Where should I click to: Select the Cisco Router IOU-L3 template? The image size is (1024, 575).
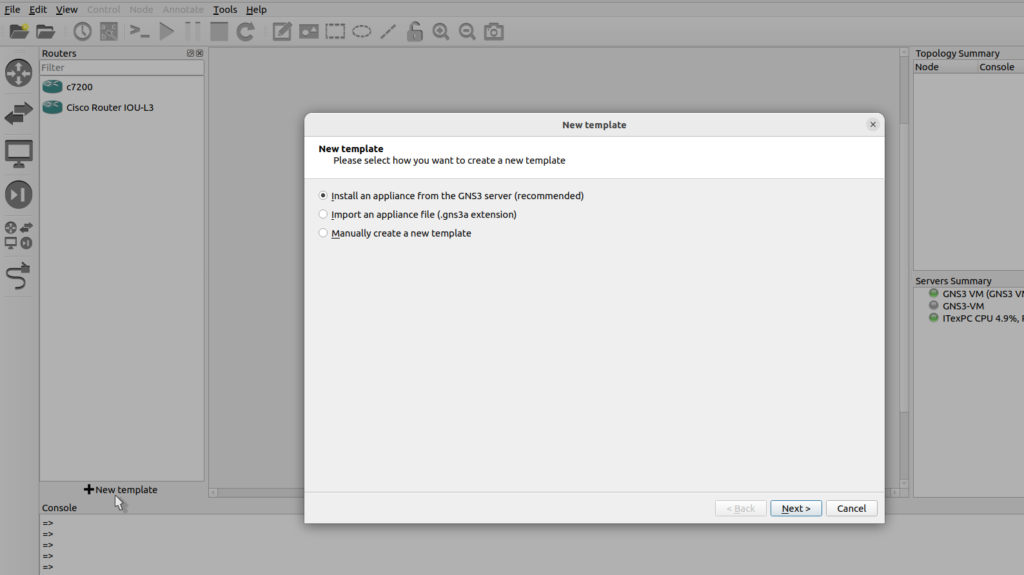click(109, 107)
